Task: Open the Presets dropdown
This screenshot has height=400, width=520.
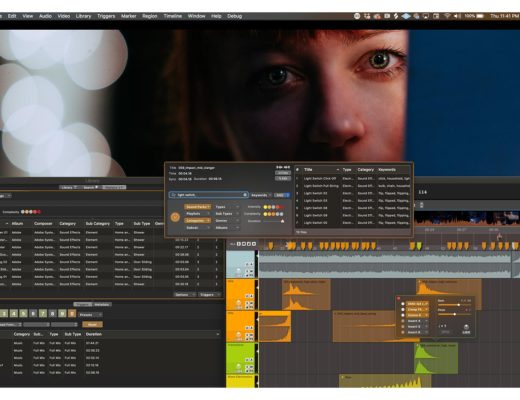Action: coord(90,315)
